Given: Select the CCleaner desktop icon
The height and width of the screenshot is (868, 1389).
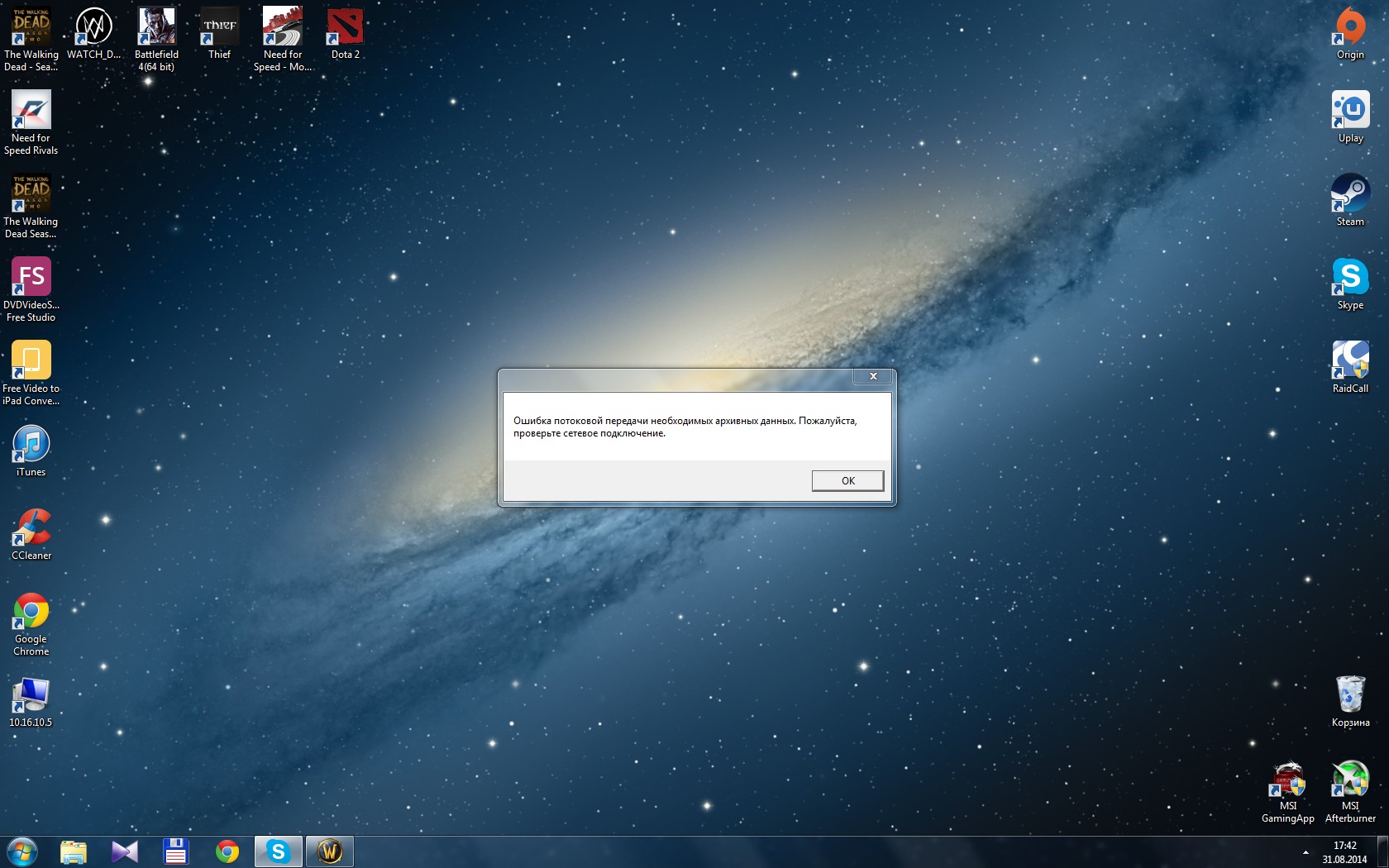Looking at the screenshot, I should [x=31, y=534].
